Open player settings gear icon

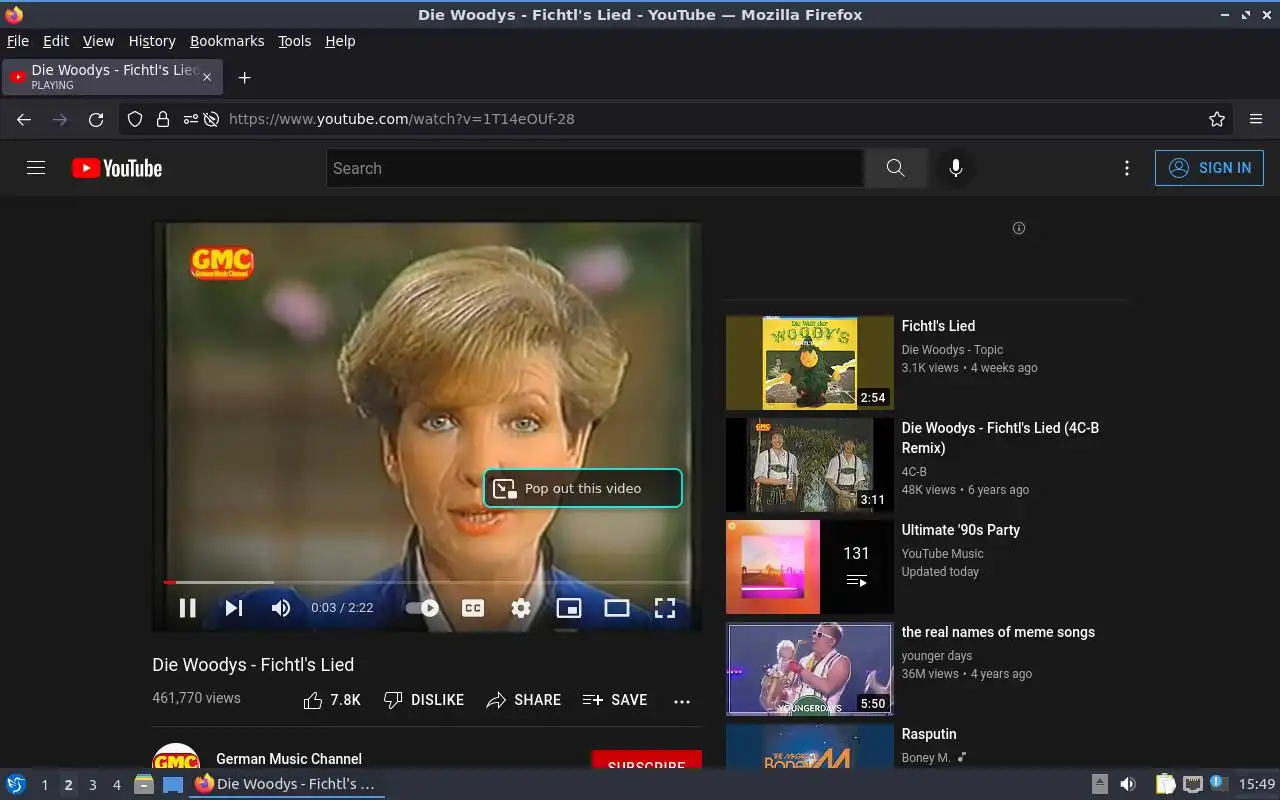click(x=521, y=608)
